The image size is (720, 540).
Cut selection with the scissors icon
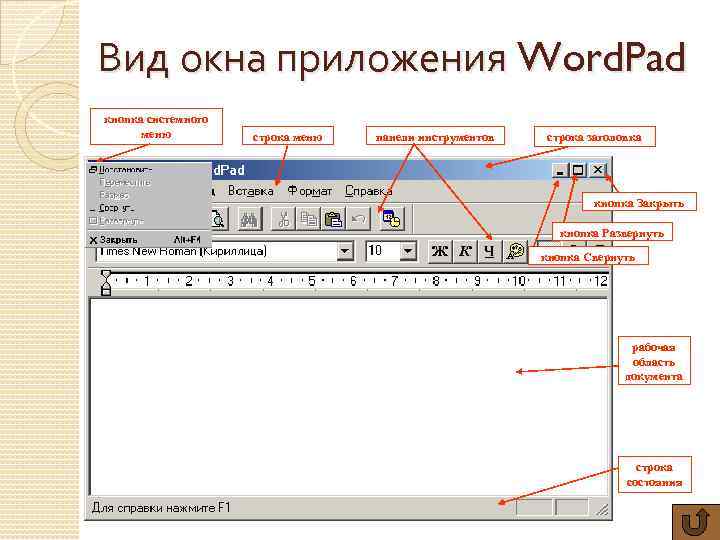[283, 219]
